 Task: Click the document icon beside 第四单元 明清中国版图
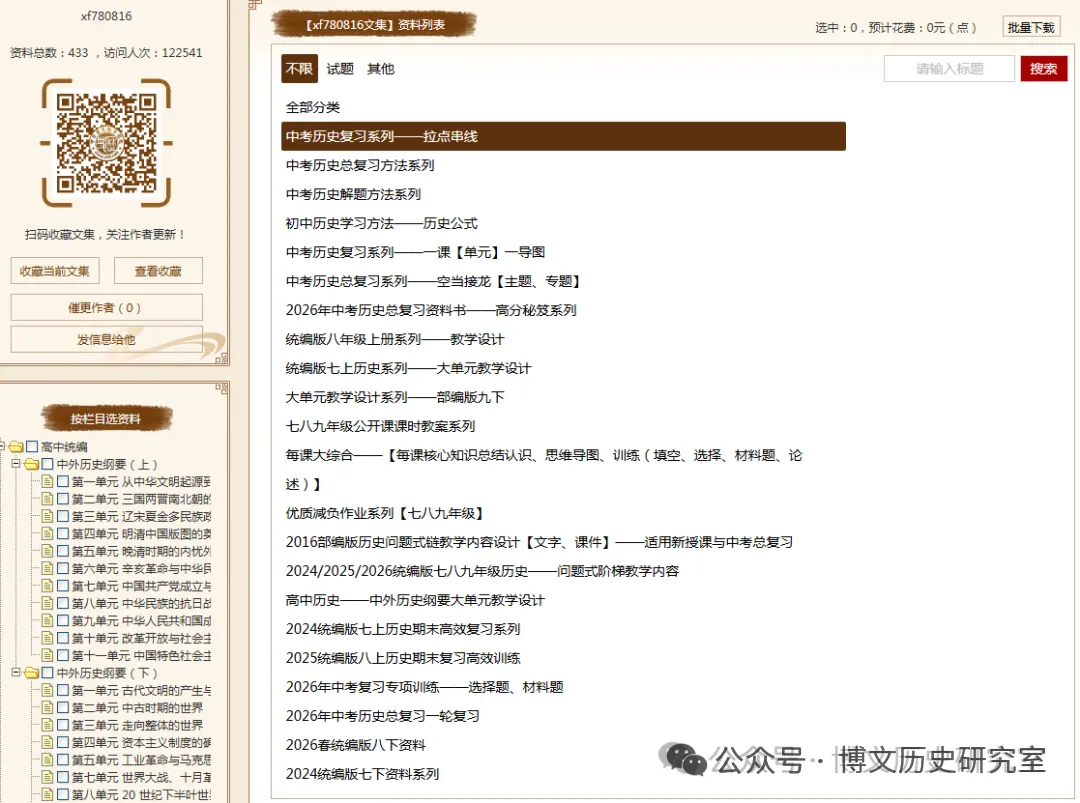47,532
